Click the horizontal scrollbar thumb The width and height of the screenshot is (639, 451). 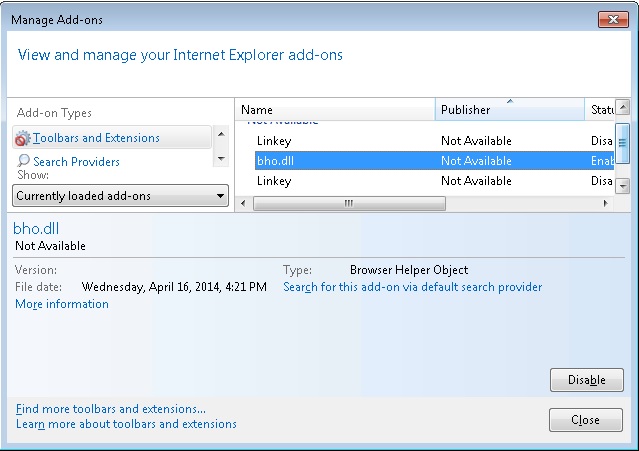coord(349,203)
